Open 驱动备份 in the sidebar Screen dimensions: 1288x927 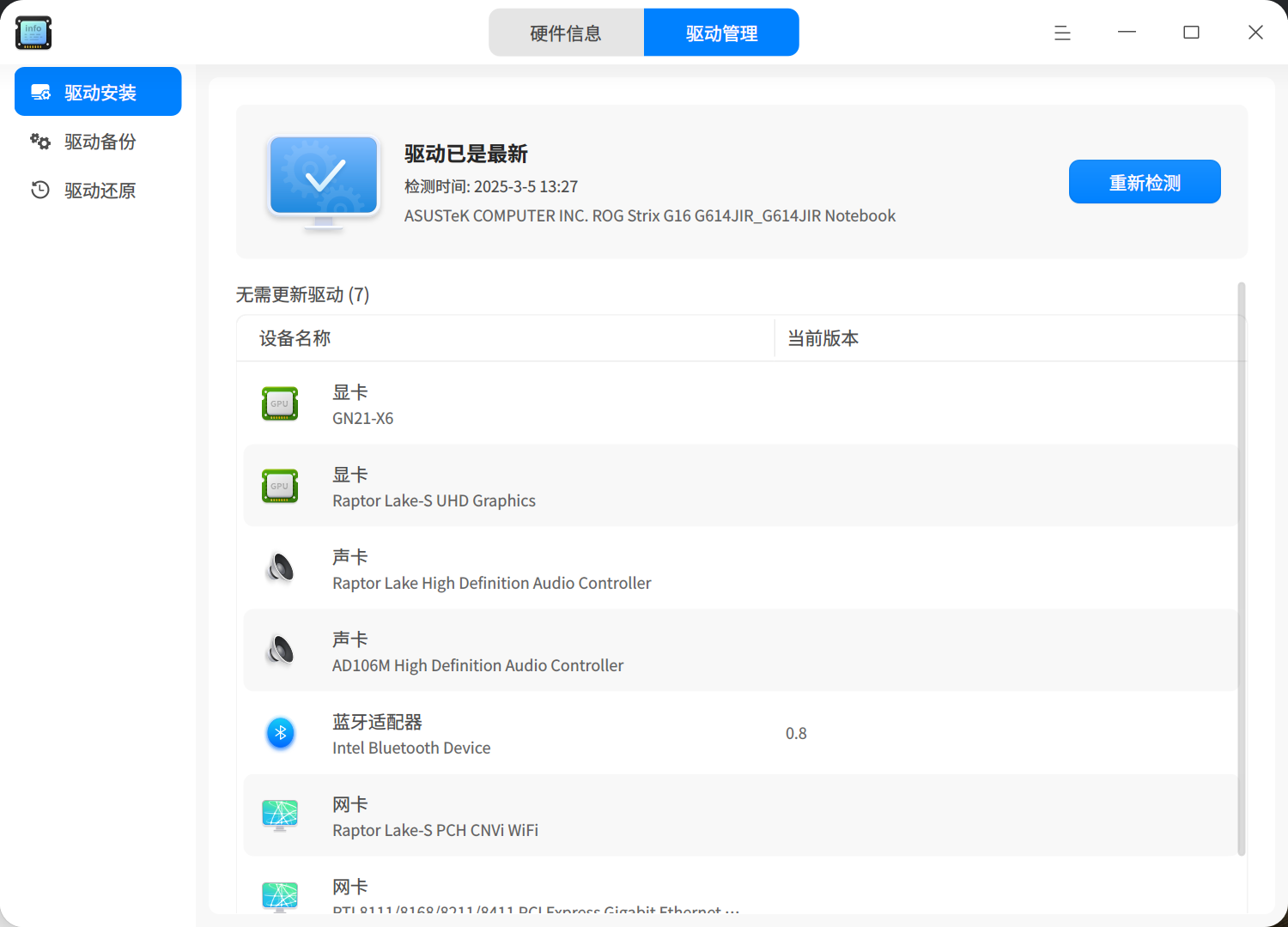click(x=98, y=141)
